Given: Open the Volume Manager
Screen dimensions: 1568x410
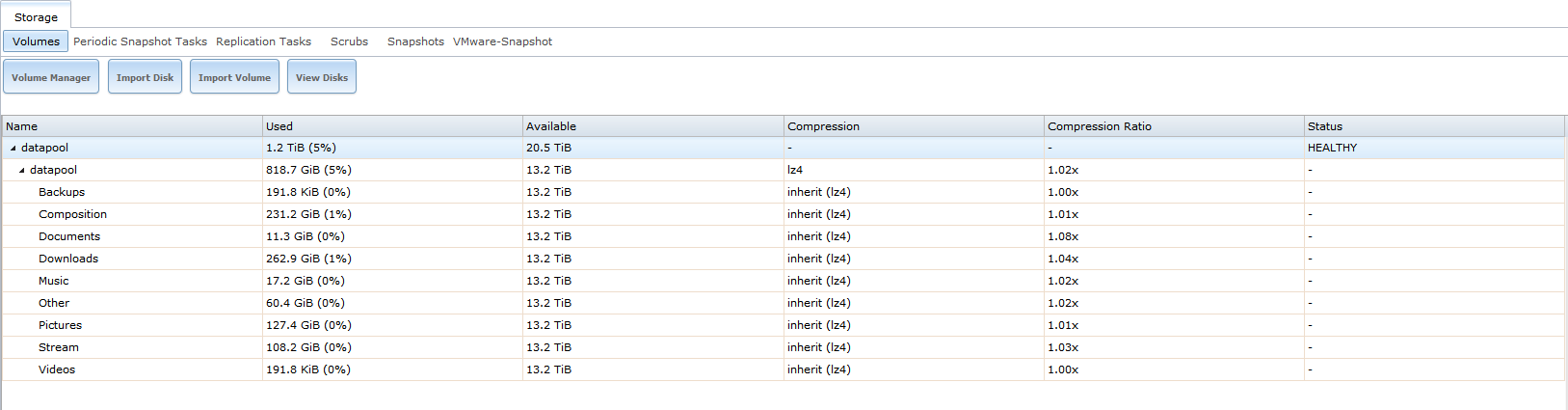Looking at the screenshot, I should 51,77.
